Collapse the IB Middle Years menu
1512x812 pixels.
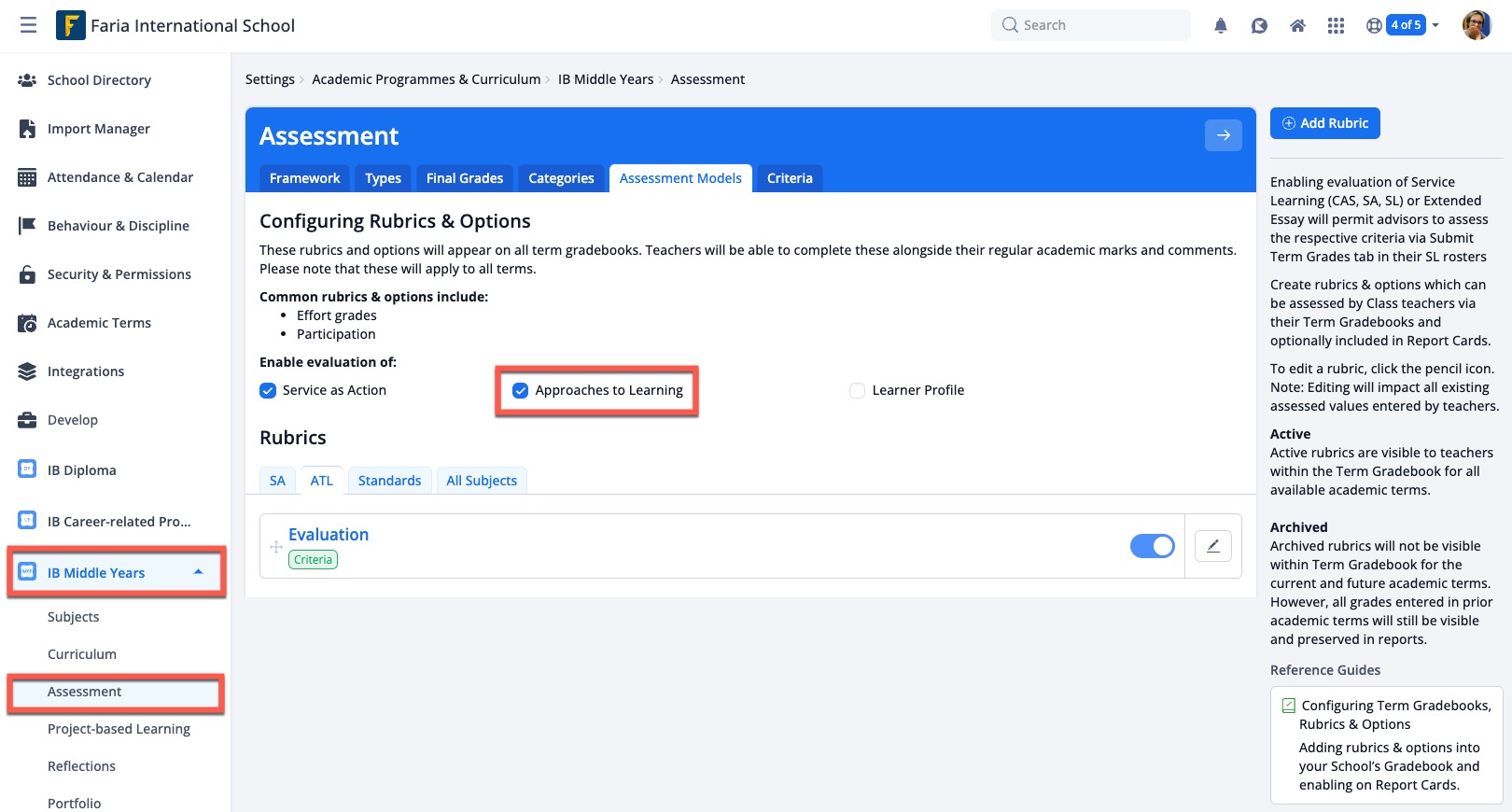pos(198,572)
